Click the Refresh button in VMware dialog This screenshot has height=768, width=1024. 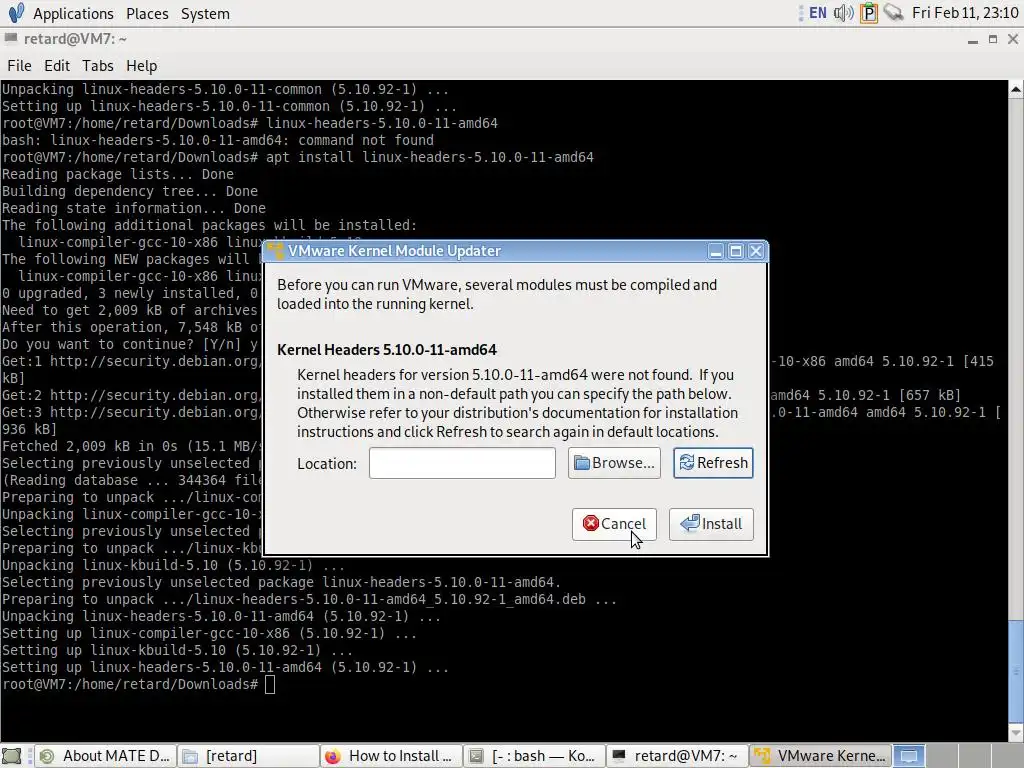point(713,463)
